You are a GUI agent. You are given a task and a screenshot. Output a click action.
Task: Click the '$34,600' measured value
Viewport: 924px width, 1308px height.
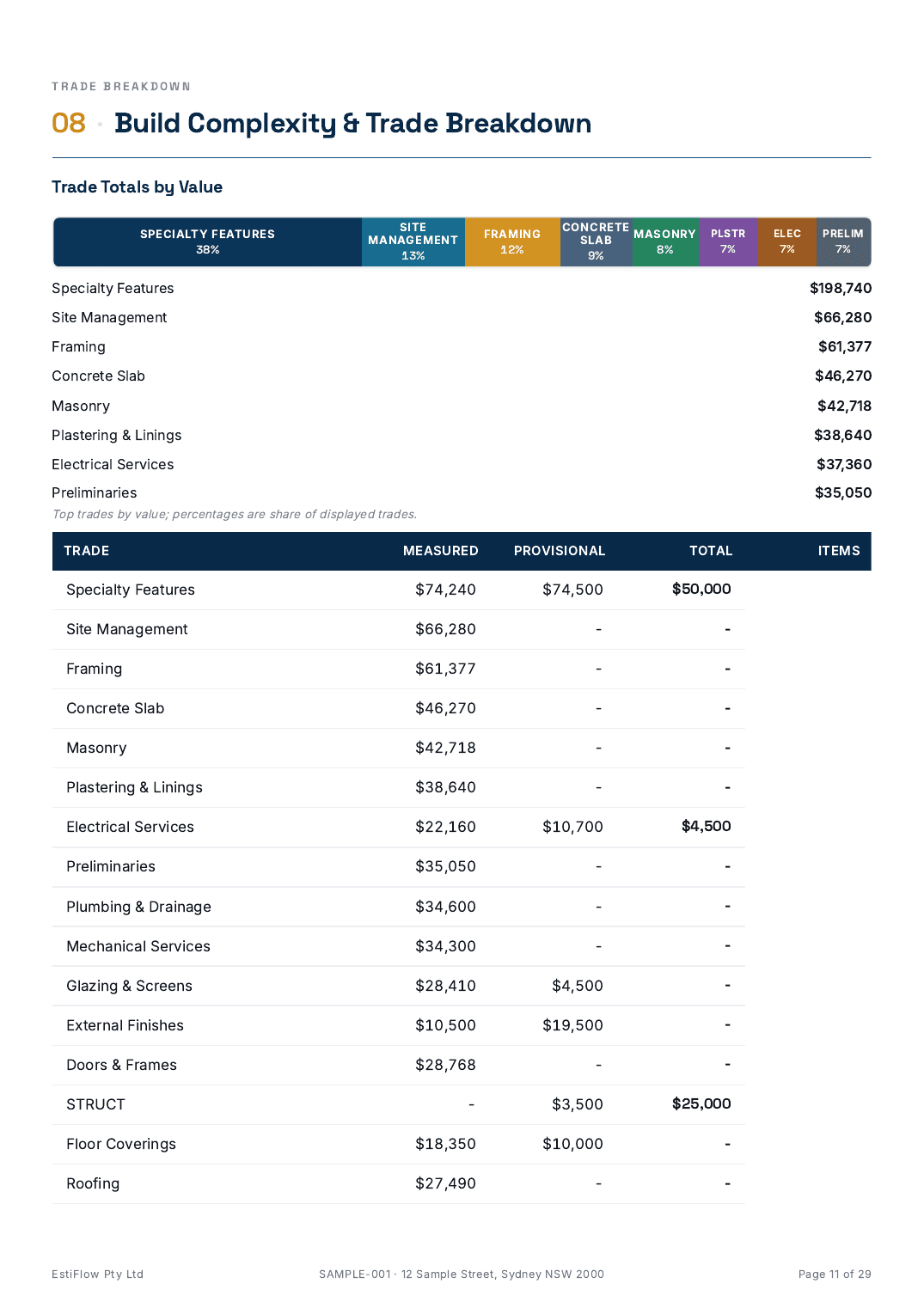(x=445, y=908)
